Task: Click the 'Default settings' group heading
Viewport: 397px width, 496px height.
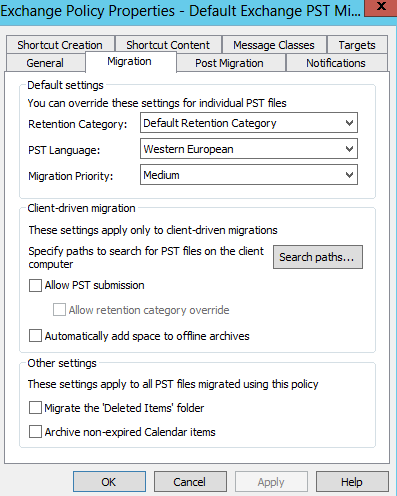Action: (65, 85)
